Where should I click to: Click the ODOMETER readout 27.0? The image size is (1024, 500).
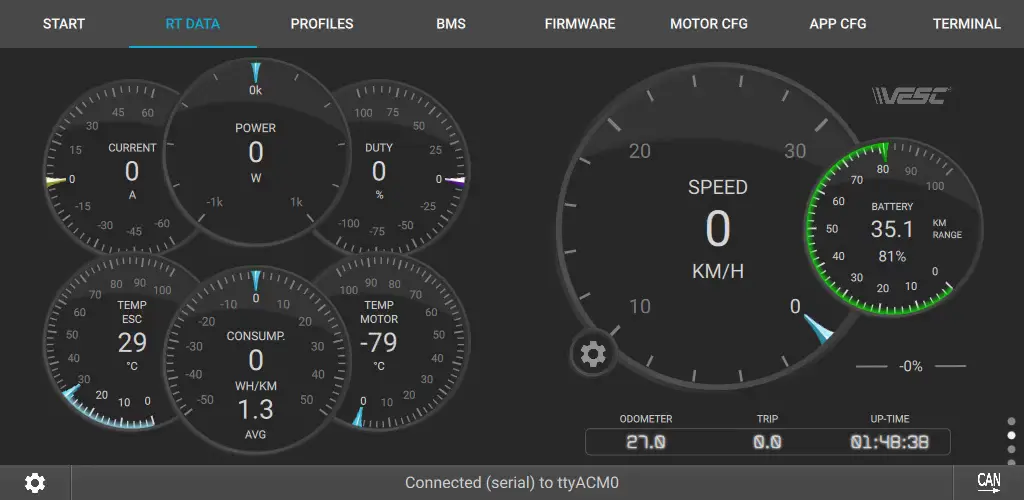tap(646, 443)
